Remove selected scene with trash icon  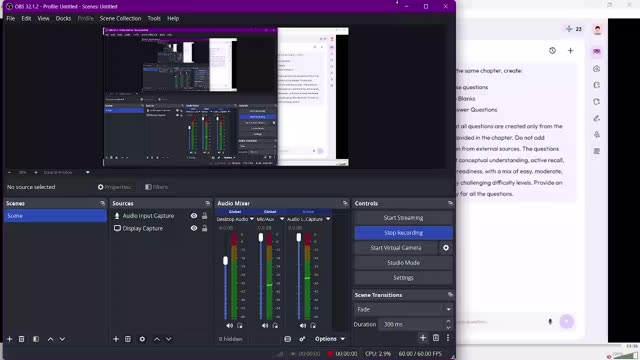tap(22, 339)
